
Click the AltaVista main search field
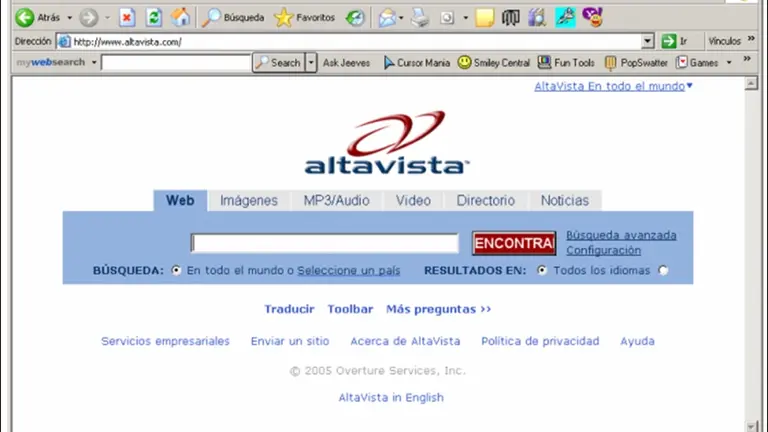coord(325,243)
